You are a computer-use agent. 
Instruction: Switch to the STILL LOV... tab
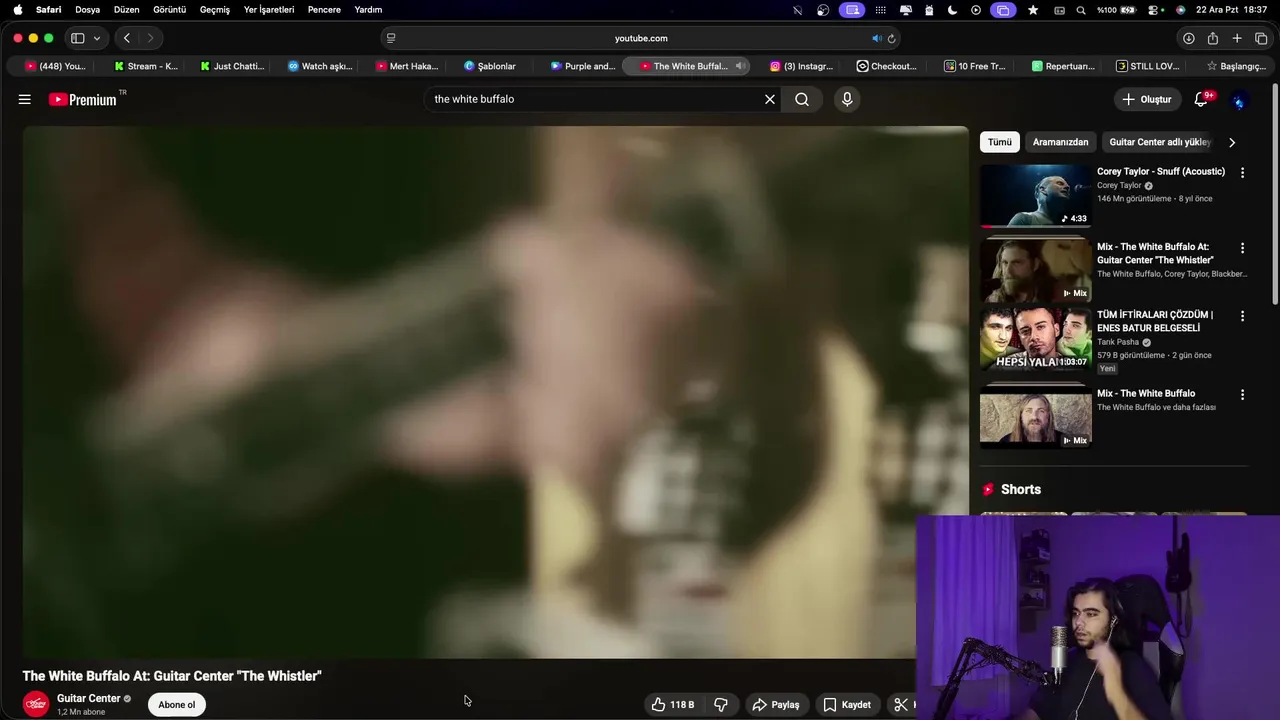pos(1148,66)
